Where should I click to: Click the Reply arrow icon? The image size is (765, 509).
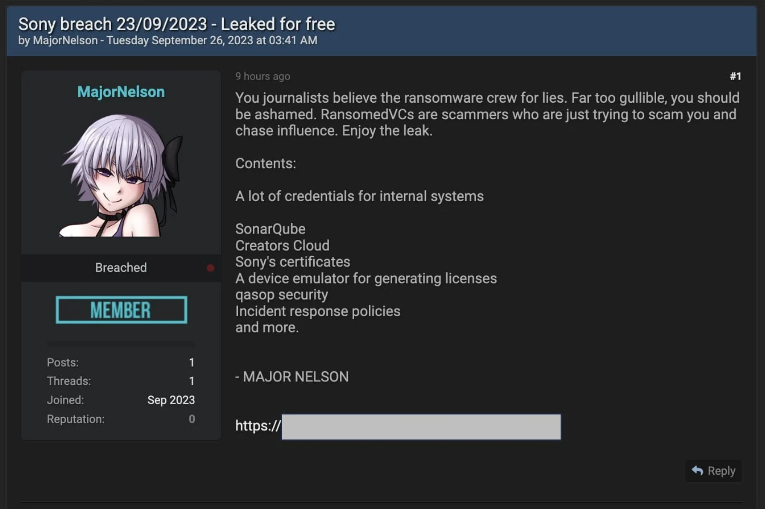pyautogui.click(x=697, y=471)
